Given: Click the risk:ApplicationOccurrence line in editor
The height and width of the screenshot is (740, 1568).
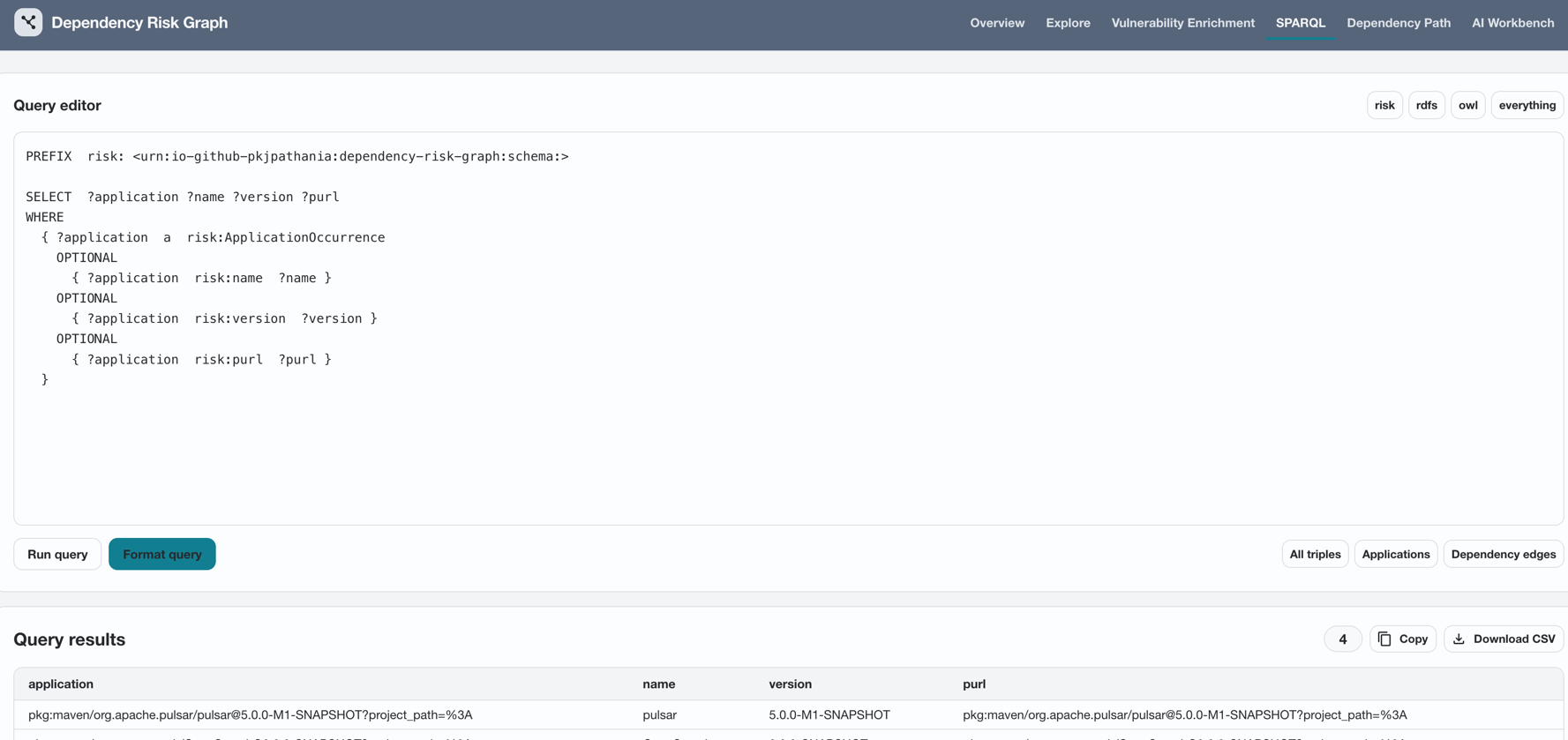Looking at the screenshot, I should click(213, 237).
